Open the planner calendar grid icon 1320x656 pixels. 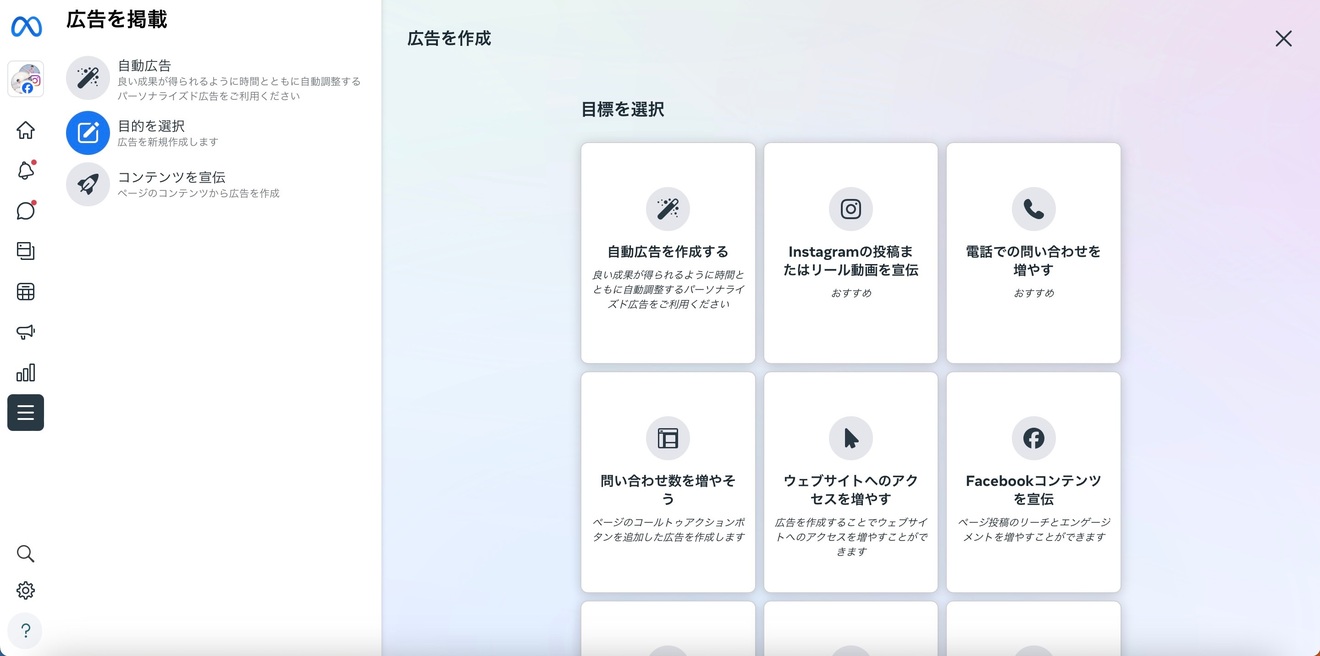pos(26,292)
